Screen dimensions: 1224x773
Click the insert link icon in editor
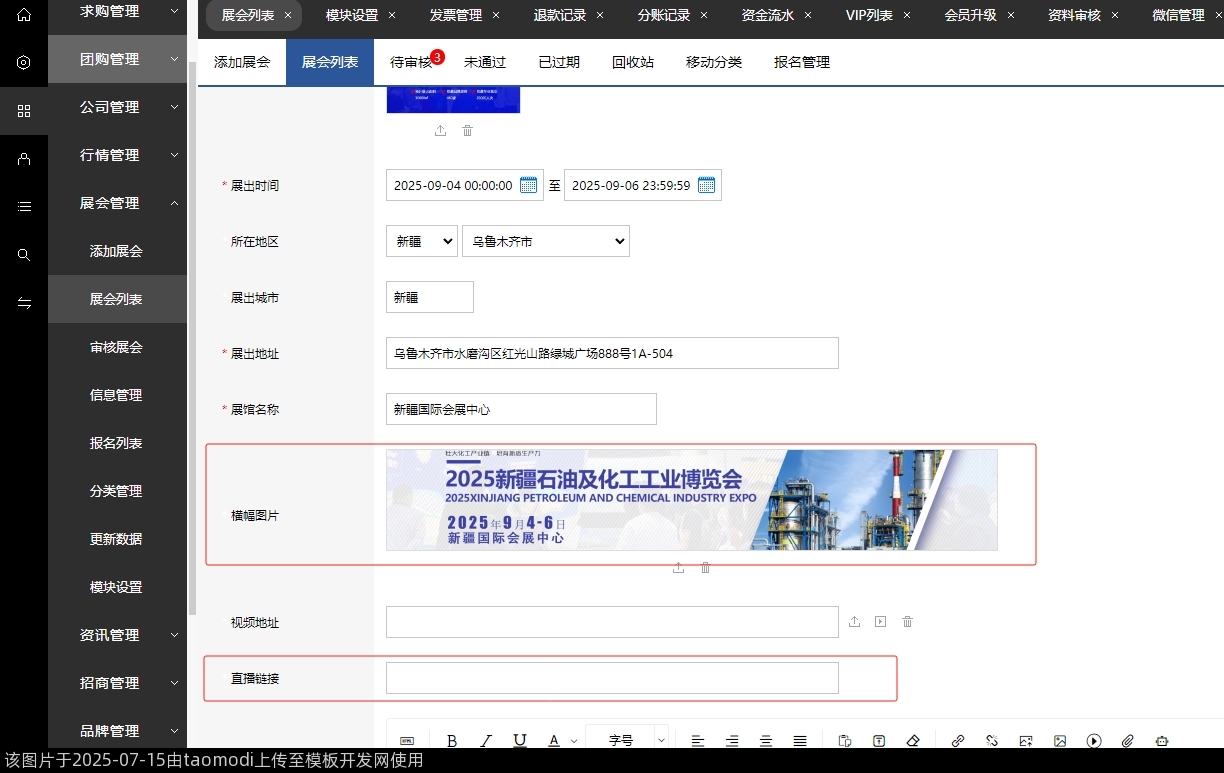click(958, 741)
